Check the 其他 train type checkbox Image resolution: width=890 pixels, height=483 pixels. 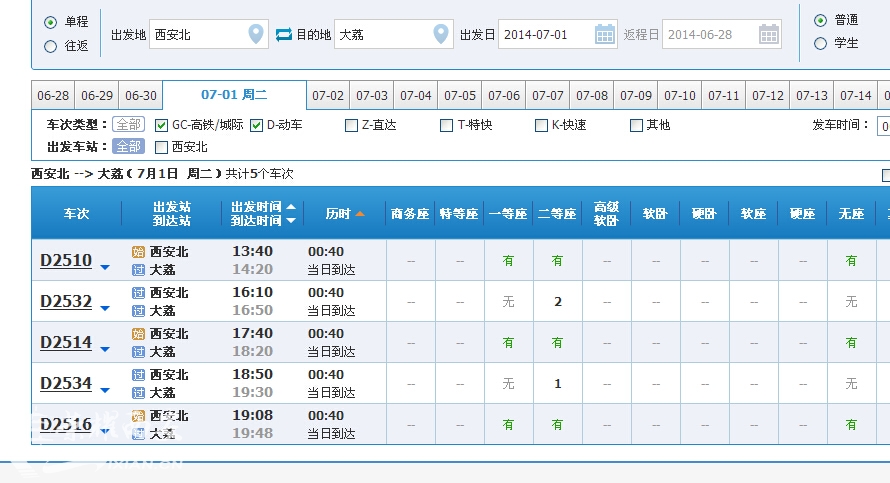[x=636, y=125]
